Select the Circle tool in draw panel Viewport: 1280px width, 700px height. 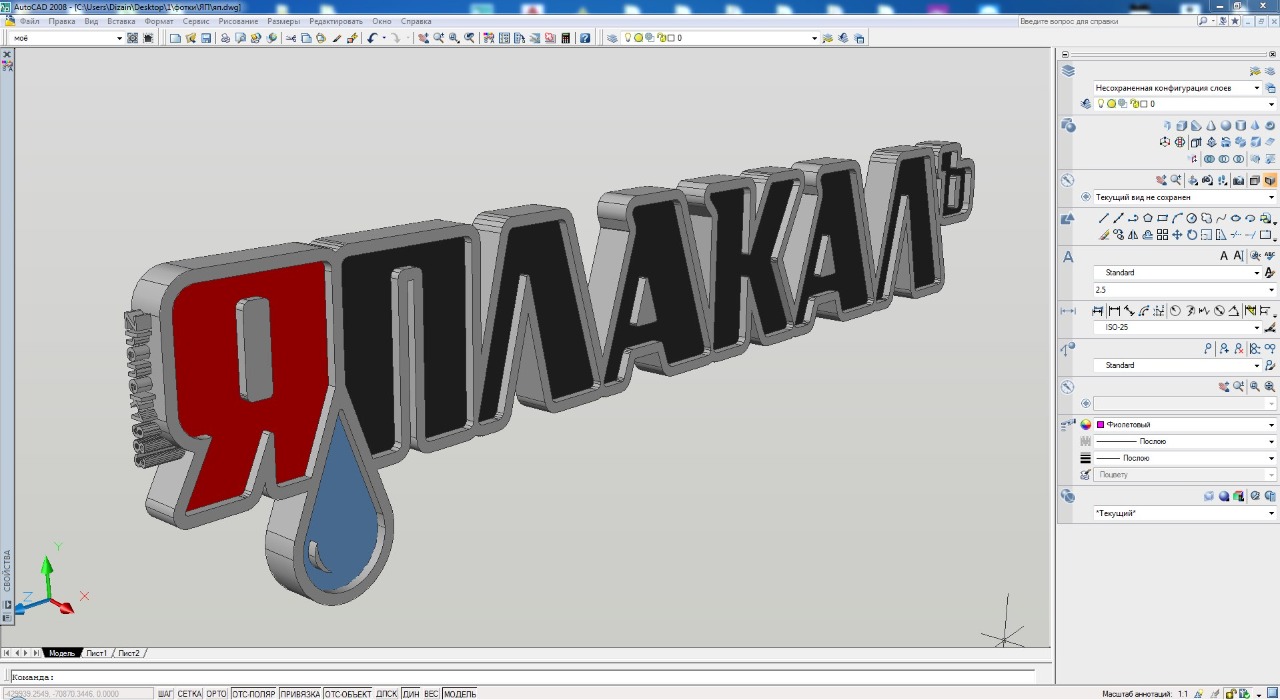click(x=1192, y=218)
